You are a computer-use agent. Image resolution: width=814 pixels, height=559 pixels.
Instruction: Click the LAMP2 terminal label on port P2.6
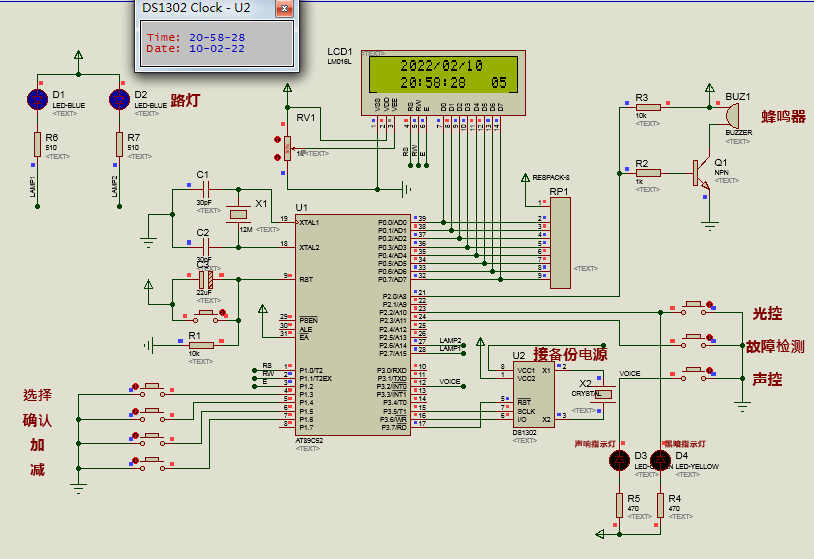[450, 340]
